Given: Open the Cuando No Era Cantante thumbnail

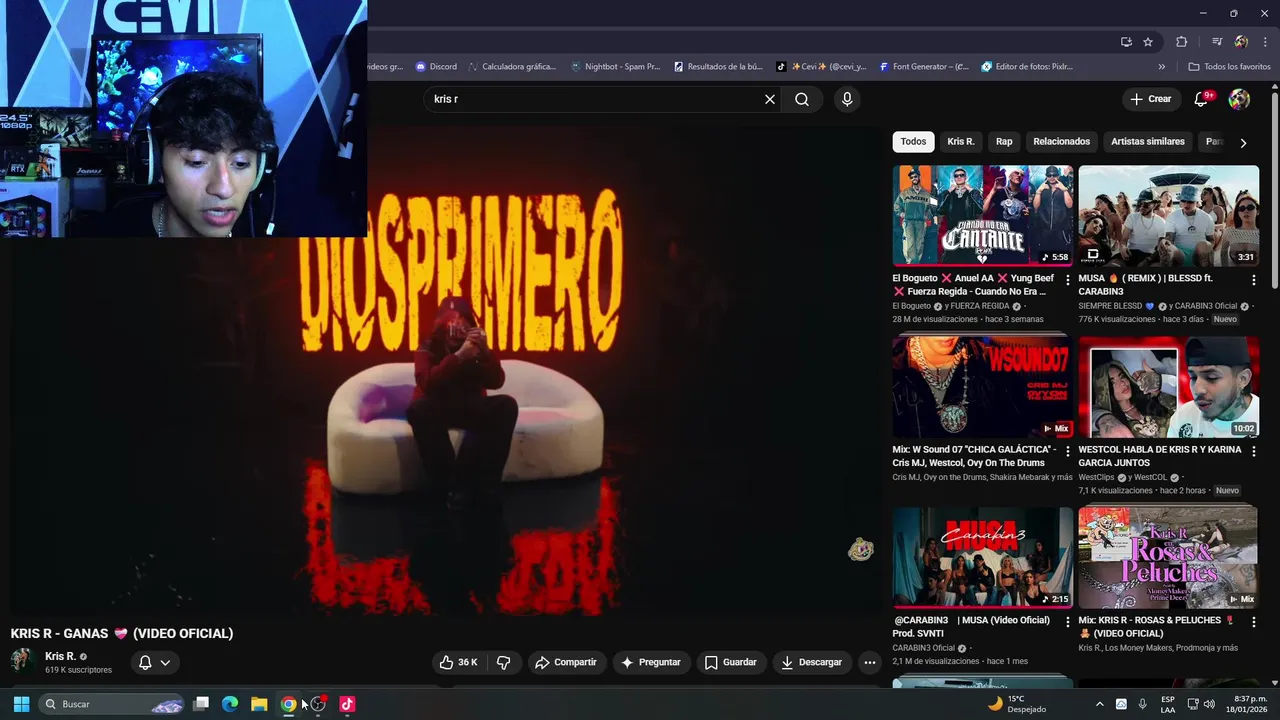Looking at the screenshot, I should pos(983,215).
